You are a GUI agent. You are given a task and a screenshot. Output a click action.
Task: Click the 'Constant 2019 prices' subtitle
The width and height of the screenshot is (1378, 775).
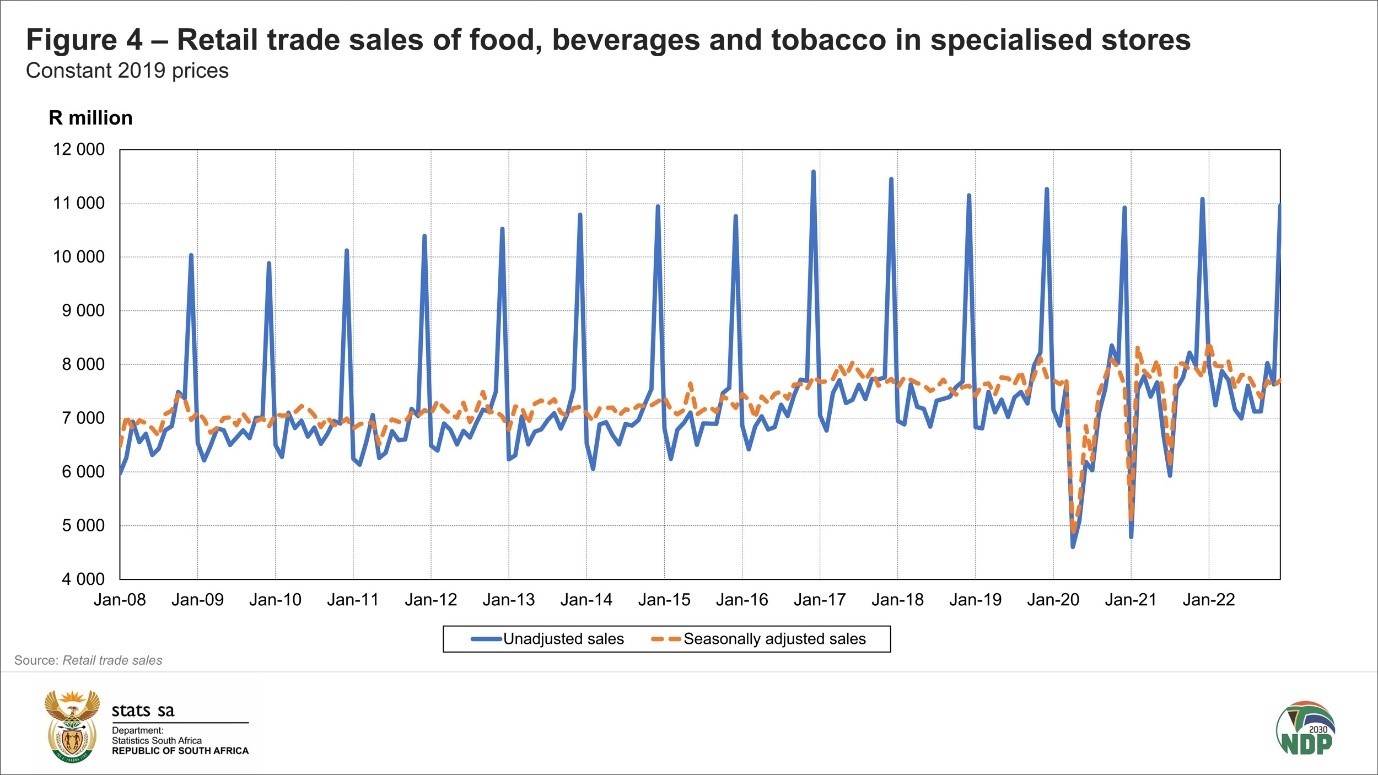127,72
